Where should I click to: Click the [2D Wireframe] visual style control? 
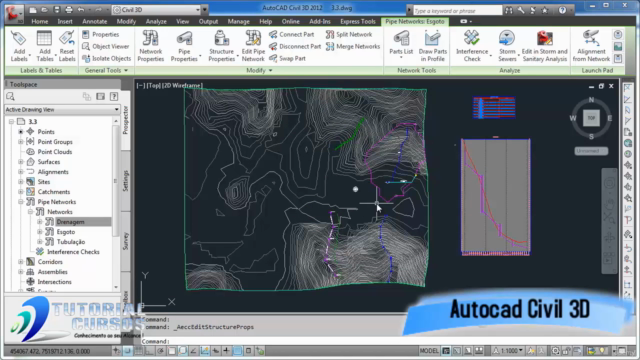pos(182,85)
